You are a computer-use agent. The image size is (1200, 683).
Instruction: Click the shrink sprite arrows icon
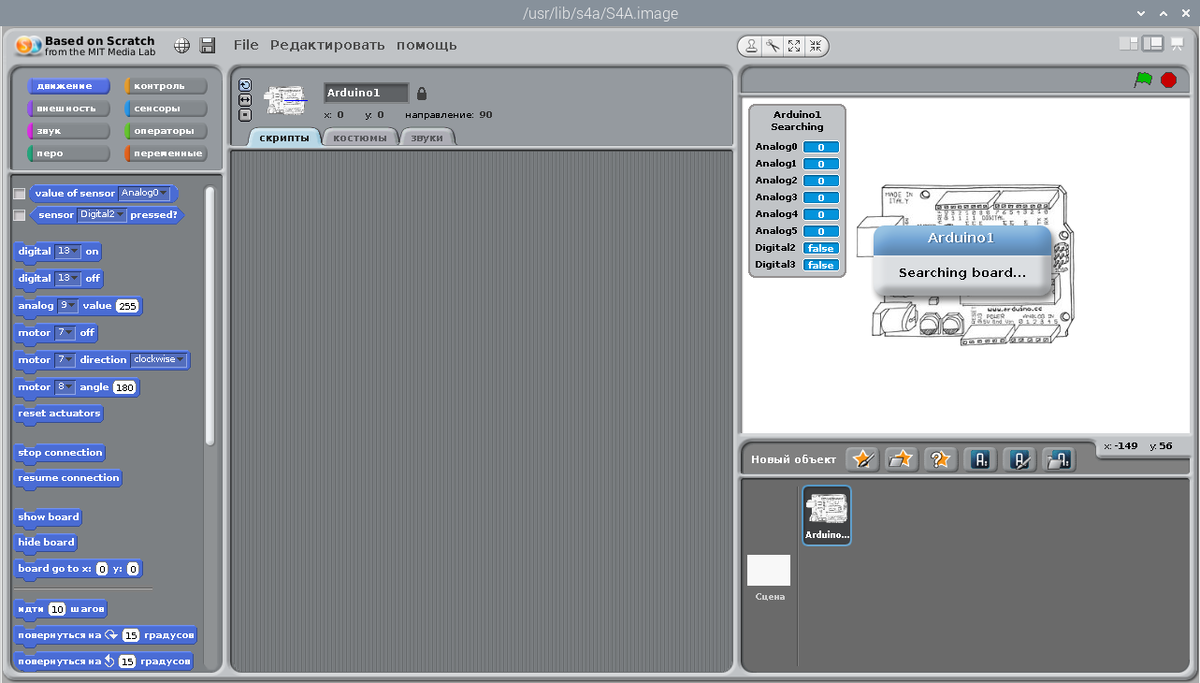[x=818, y=45]
